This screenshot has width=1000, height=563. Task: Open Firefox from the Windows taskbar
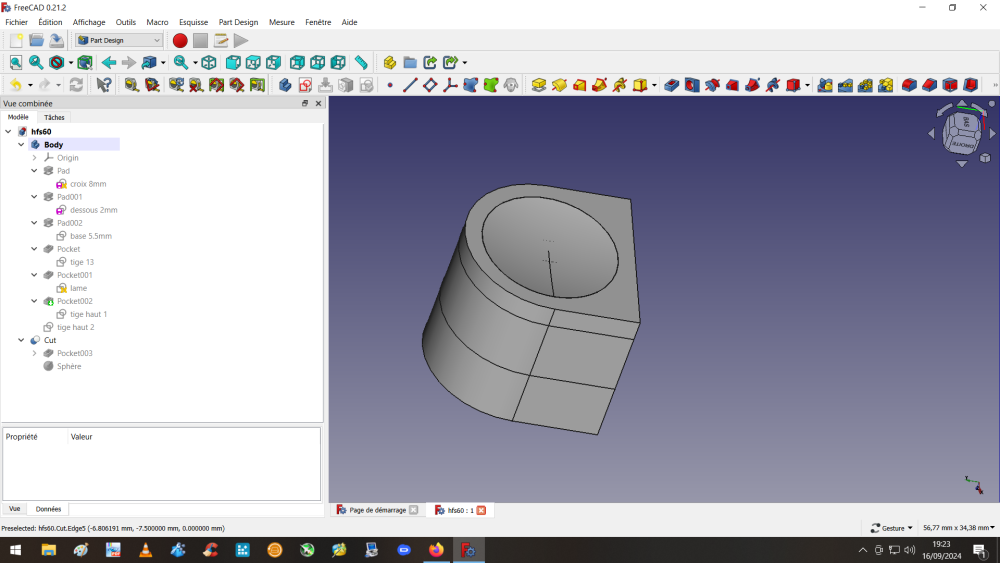(436, 550)
